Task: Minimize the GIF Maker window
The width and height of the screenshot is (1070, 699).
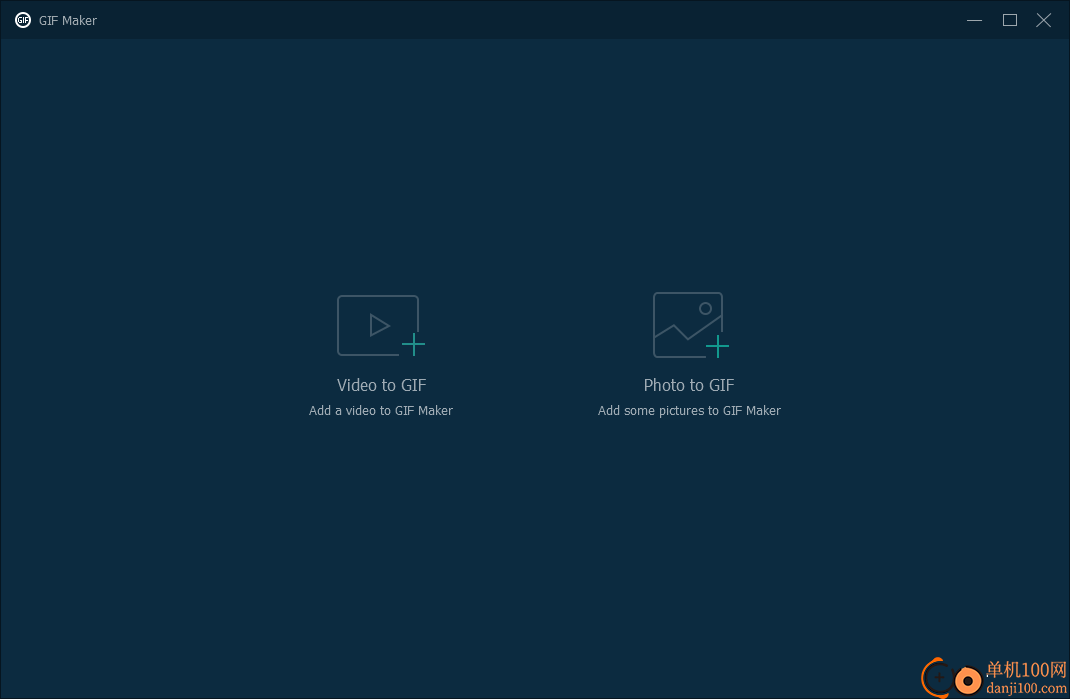Action: [x=974, y=20]
